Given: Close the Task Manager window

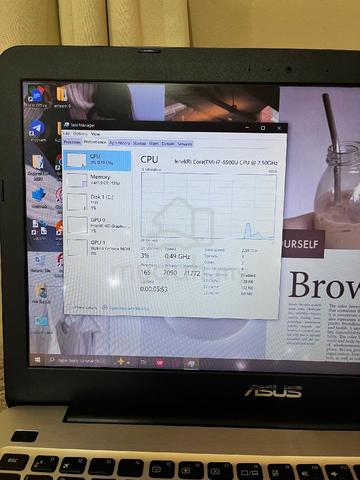Looking at the screenshot, I should [x=279, y=128].
